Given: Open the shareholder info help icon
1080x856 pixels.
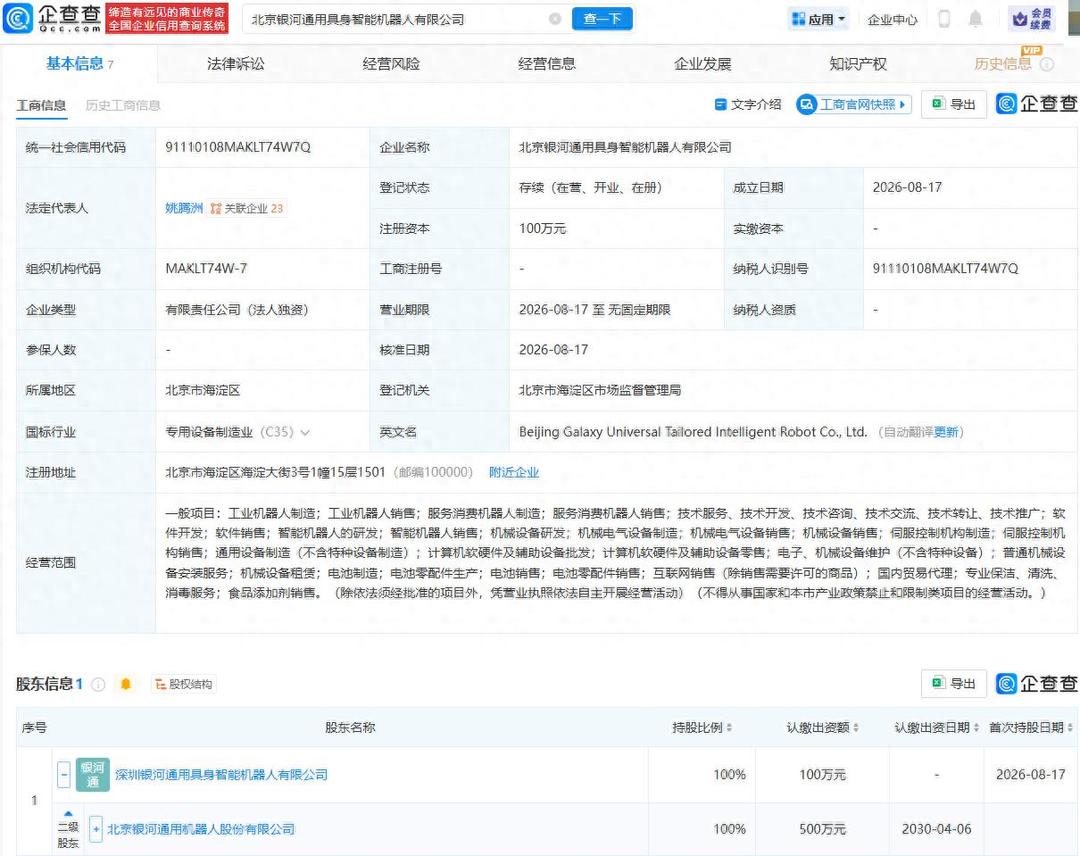Looking at the screenshot, I should pyautogui.click(x=98, y=684).
